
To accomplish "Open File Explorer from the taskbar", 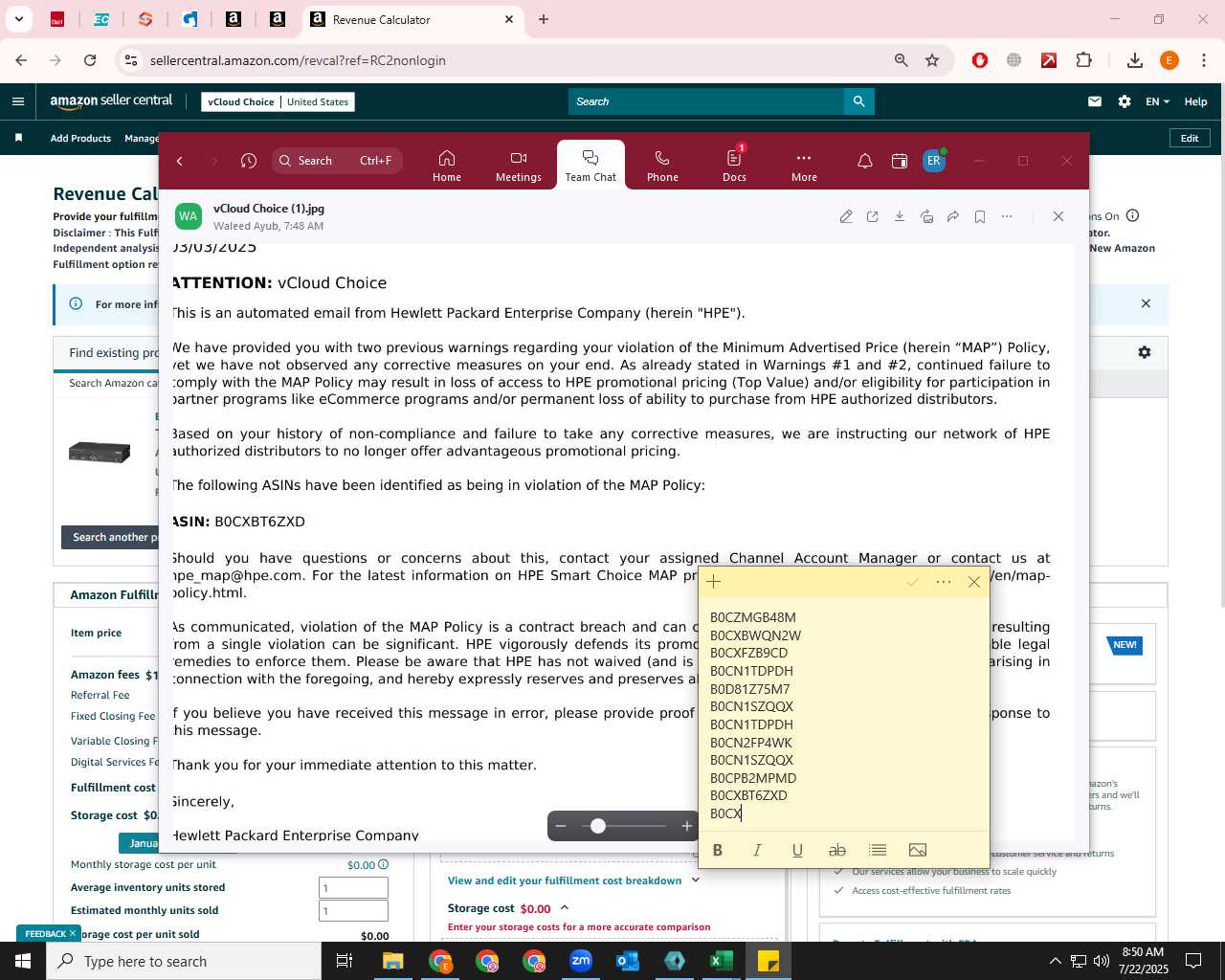I will pyautogui.click(x=393, y=961).
